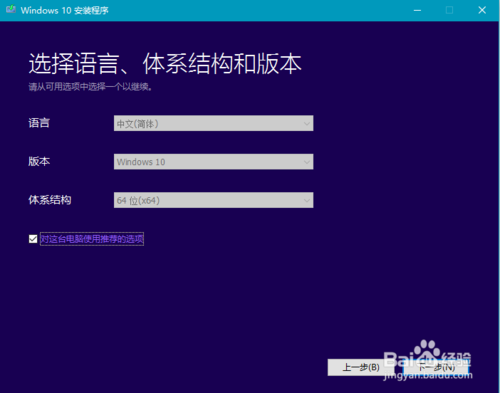Click the 上一步(B) back button
The image size is (500, 393).
pos(361,367)
